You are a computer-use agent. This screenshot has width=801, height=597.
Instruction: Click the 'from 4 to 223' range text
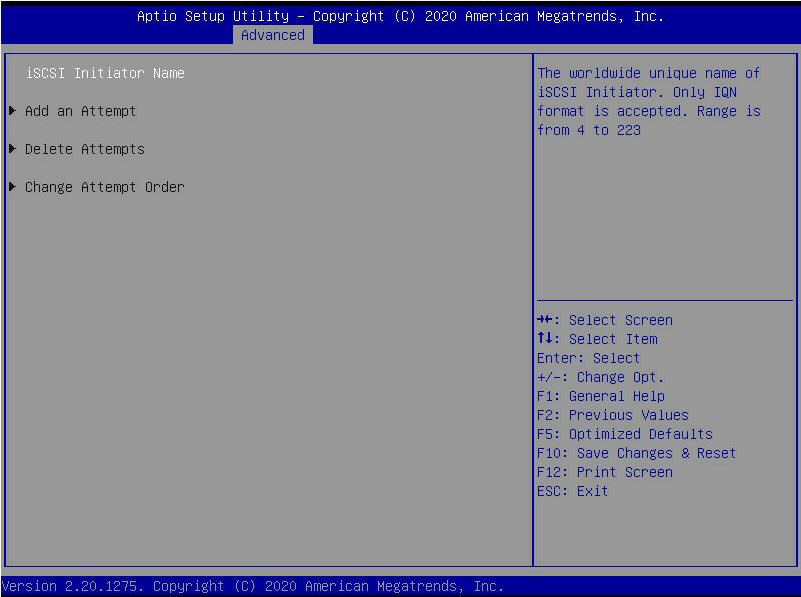coord(589,130)
